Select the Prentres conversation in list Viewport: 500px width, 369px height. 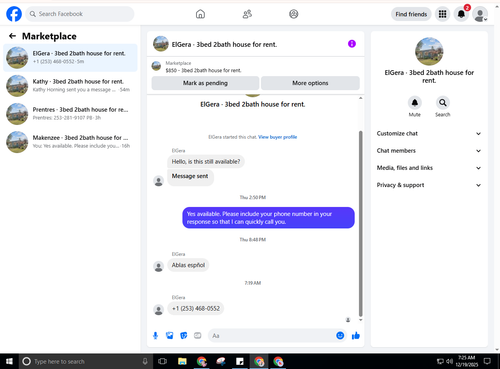[x=70, y=114]
